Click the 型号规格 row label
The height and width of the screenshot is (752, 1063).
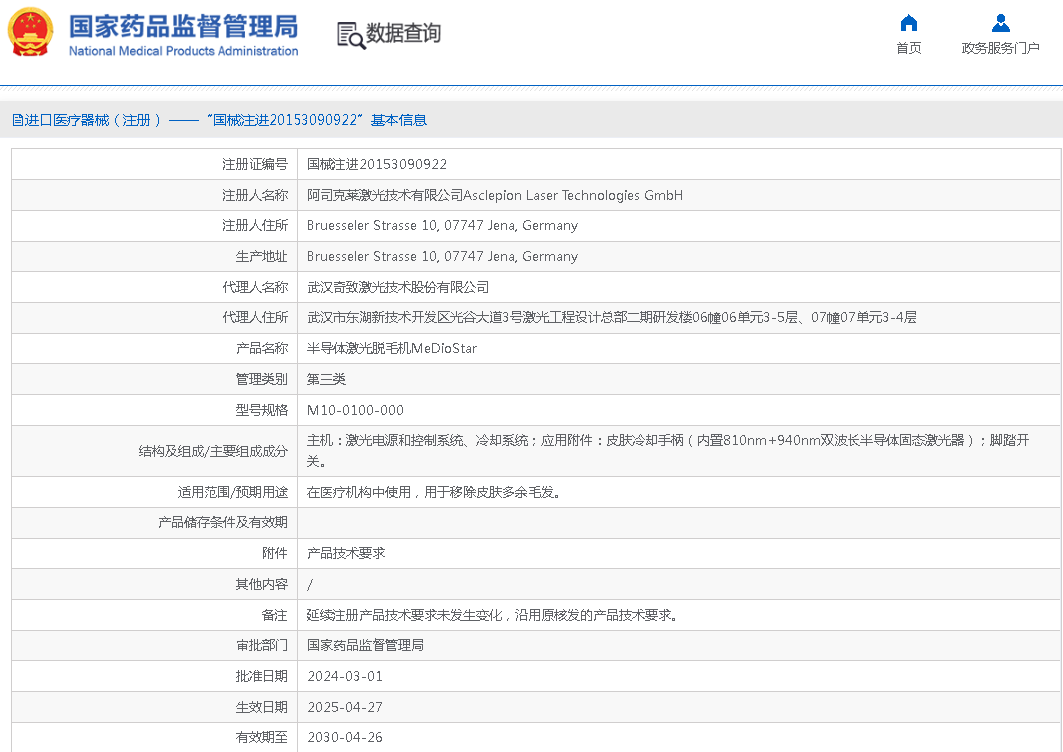click(x=262, y=410)
